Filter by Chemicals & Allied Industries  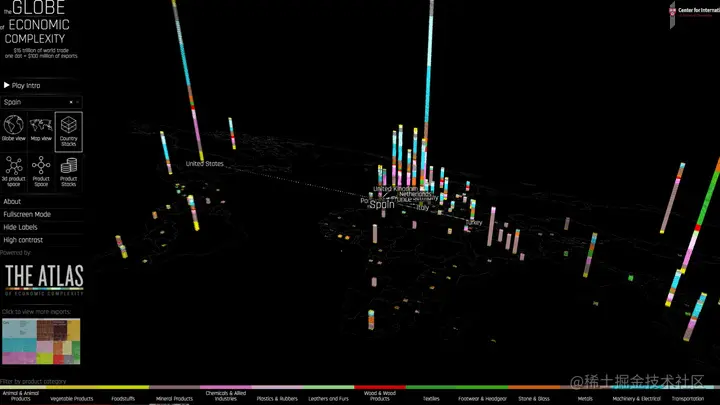[x=226, y=396]
